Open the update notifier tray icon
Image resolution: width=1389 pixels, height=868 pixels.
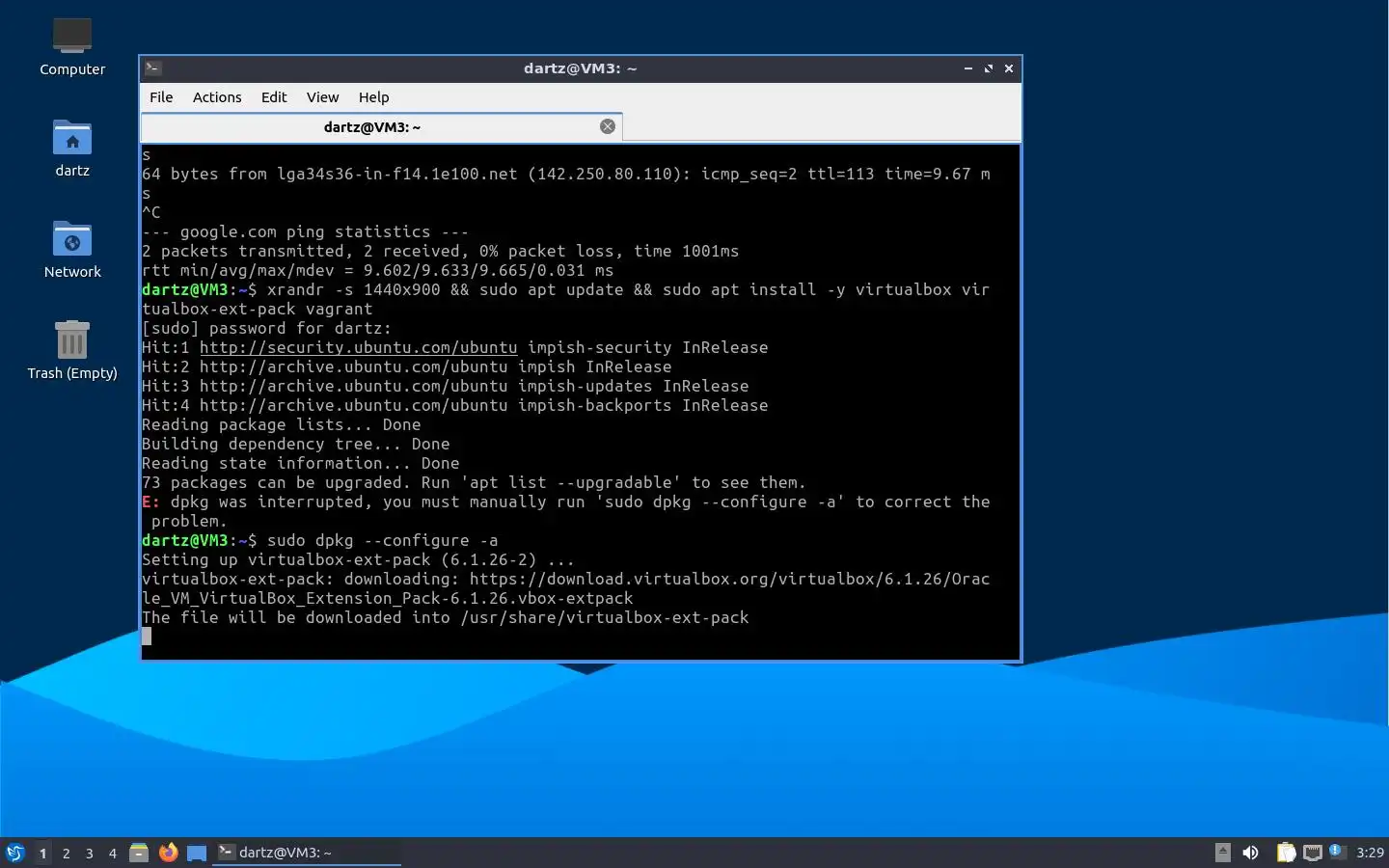point(1337,852)
